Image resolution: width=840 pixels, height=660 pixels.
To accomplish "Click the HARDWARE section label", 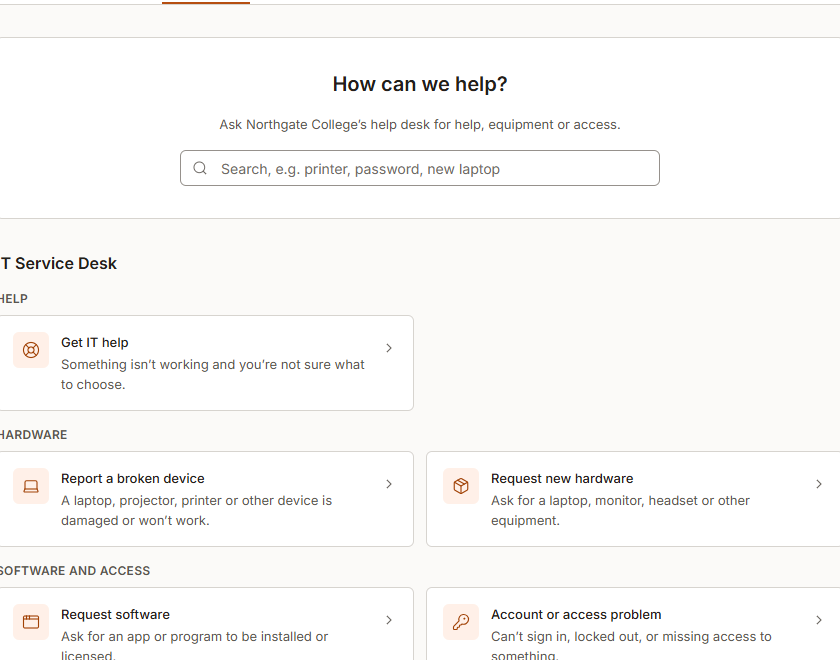I will point(33,435).
